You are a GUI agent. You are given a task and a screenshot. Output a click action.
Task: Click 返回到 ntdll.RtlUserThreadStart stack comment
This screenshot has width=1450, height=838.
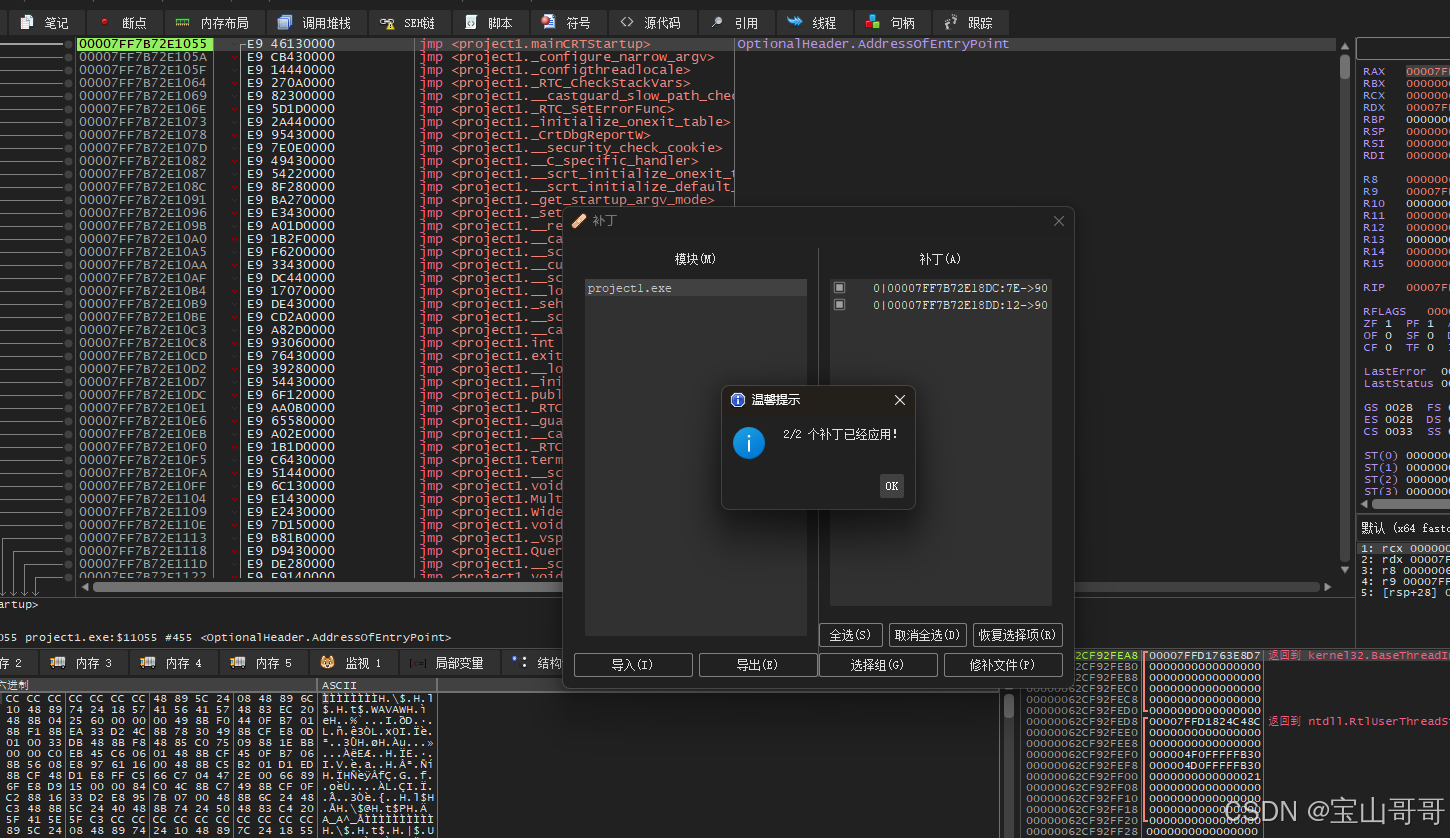(x=1358, y=720)
